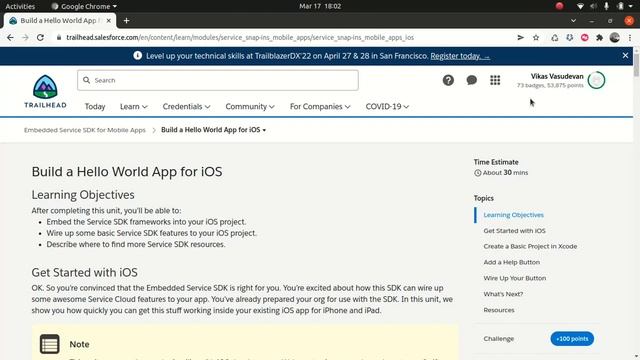
Task: Click the page vertical scrollbar thumb
Action: [636, 64]
